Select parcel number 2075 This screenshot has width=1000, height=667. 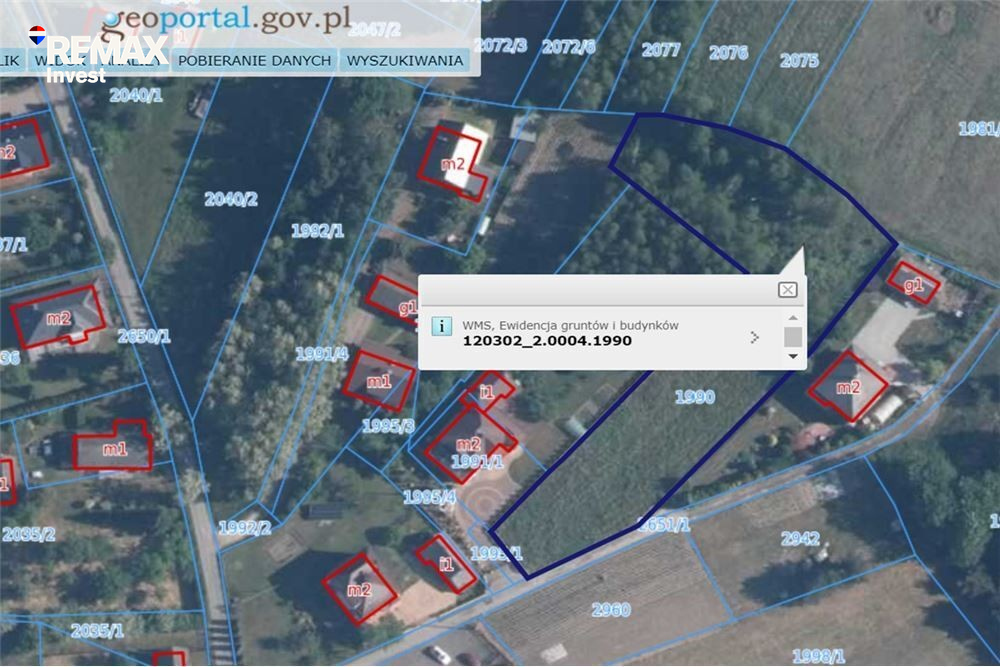[x=799, y=60]
